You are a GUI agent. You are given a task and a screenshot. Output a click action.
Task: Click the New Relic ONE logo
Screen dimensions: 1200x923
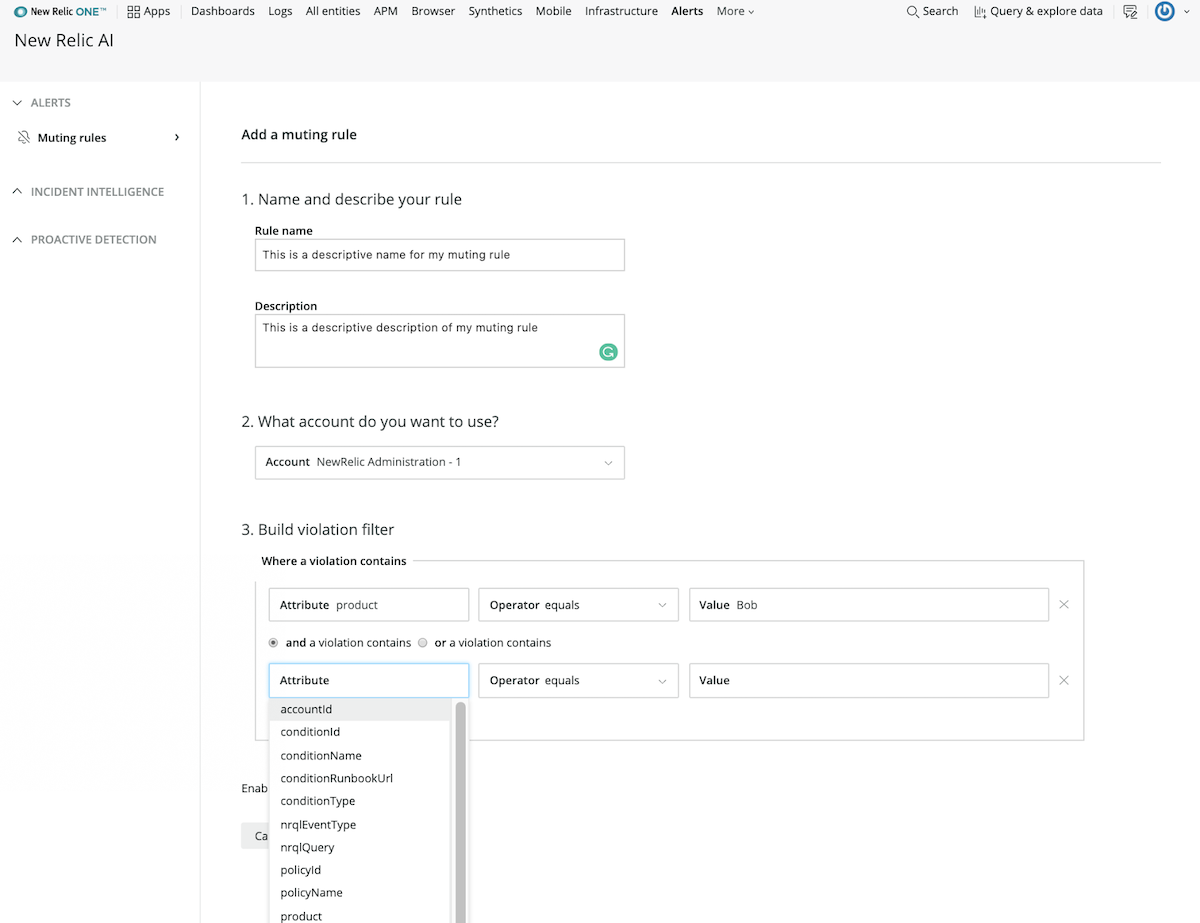coord(60,11)
